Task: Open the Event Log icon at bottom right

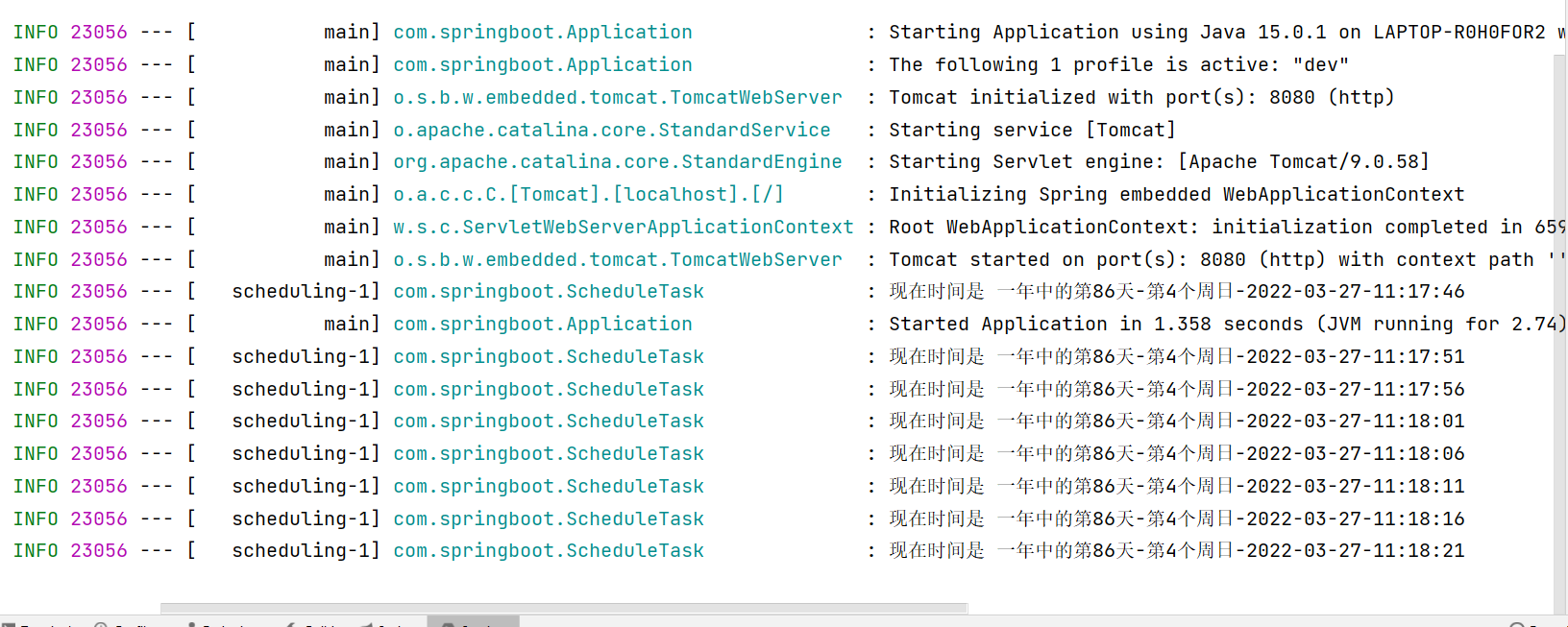Action: (1517, 624)
